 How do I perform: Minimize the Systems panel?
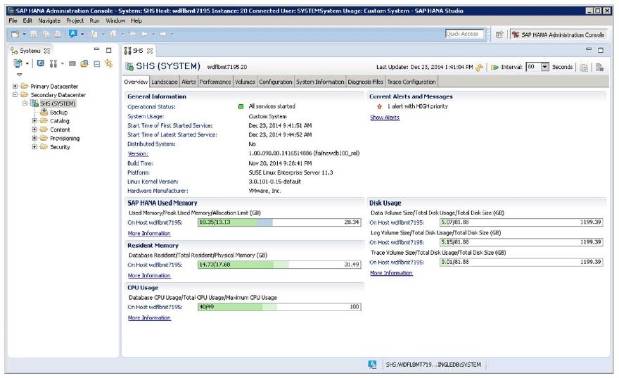(97, 50)
